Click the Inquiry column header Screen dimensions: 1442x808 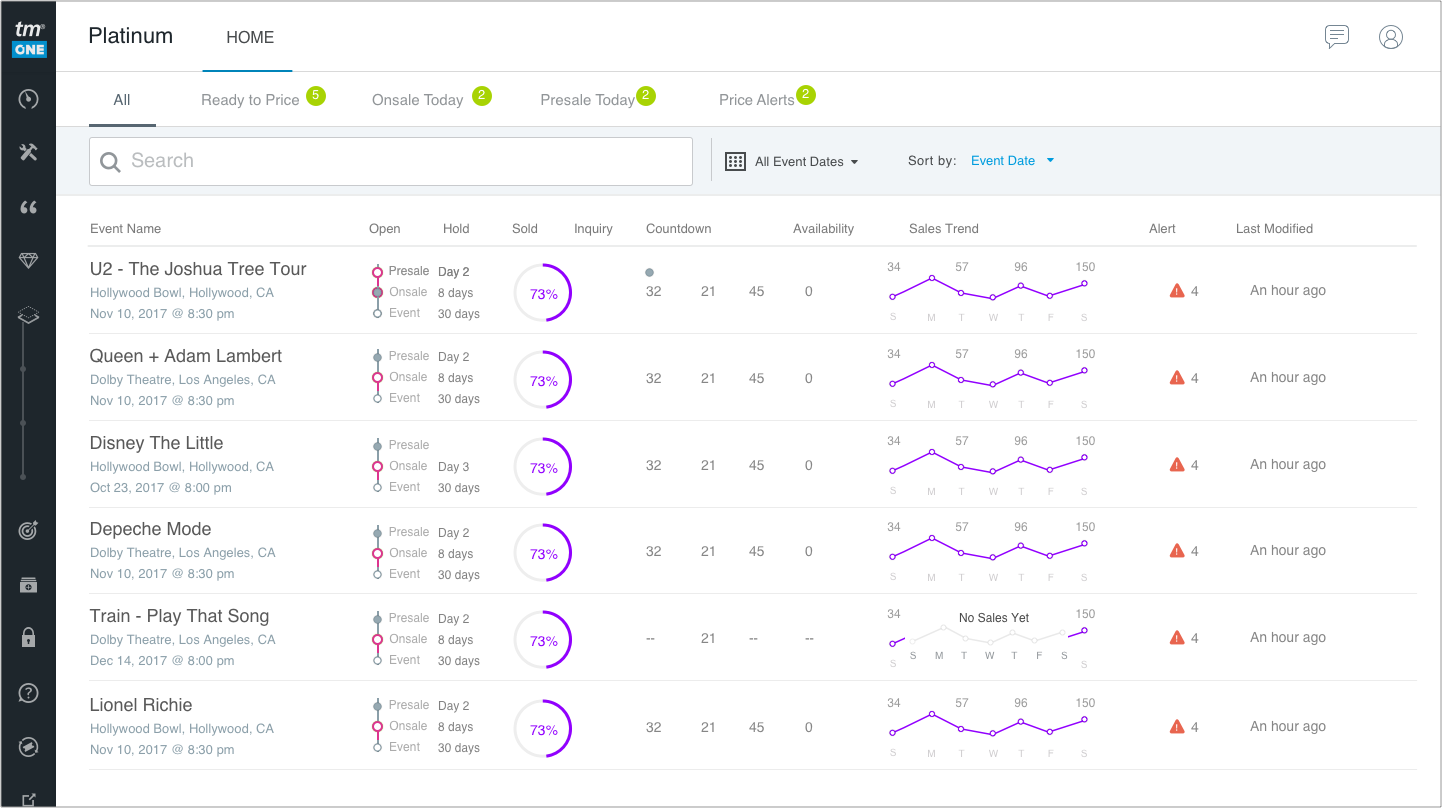point(593,229)
